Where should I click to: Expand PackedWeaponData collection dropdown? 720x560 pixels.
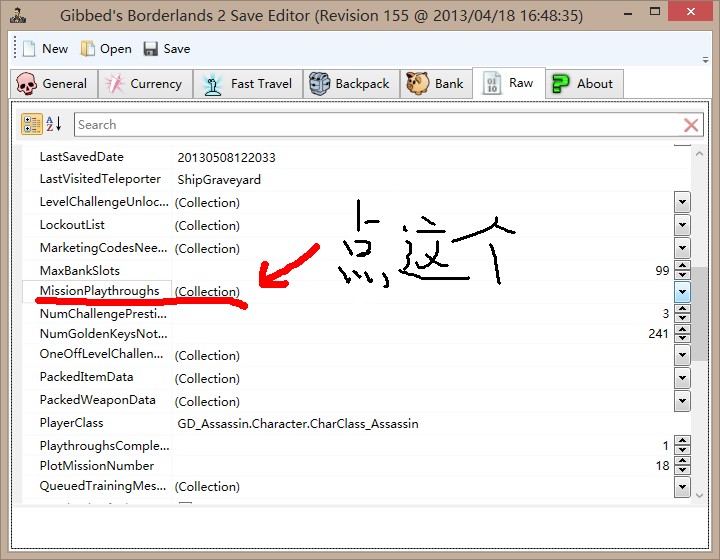(x=682, y=401)
